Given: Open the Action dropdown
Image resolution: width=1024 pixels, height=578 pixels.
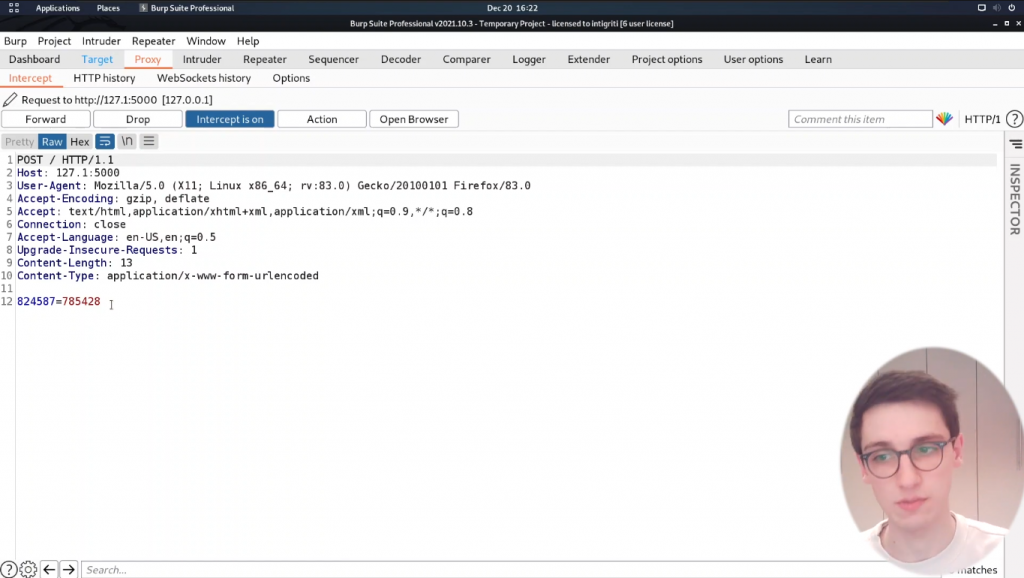Looking at the screenshot, I should [x=322, y=119].
